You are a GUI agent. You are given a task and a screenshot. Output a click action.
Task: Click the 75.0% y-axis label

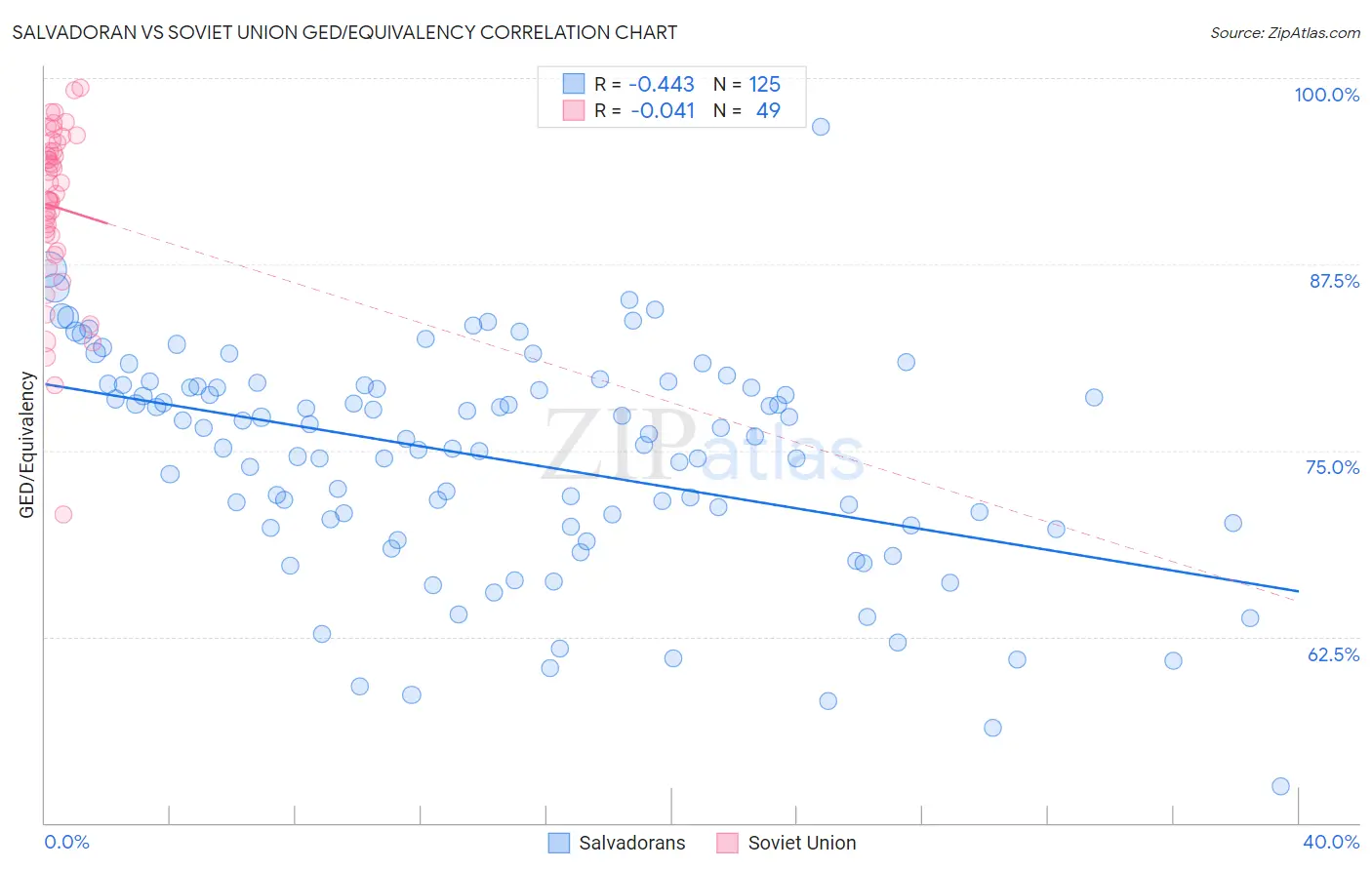click(1333, 467)
